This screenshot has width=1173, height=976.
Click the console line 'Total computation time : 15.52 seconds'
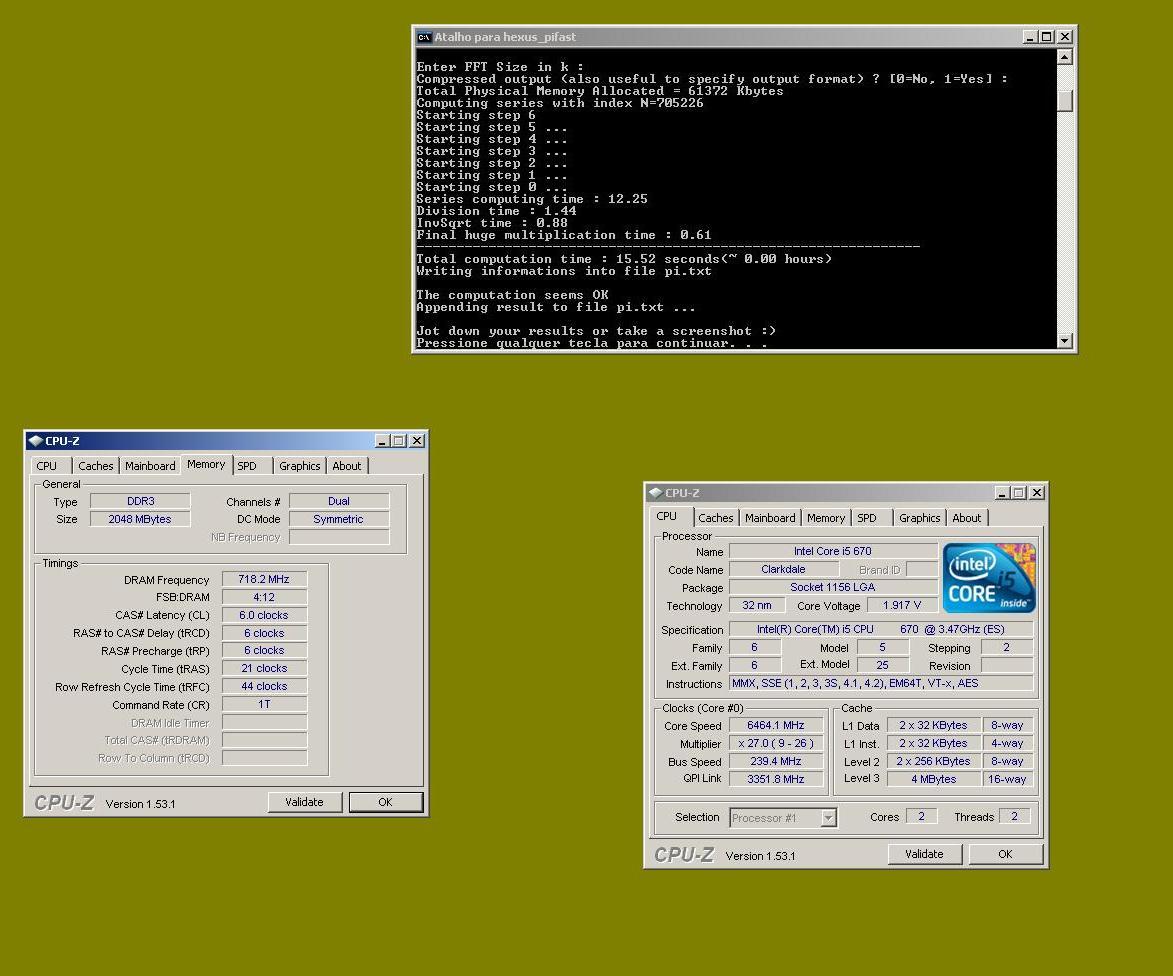(624, 260)
